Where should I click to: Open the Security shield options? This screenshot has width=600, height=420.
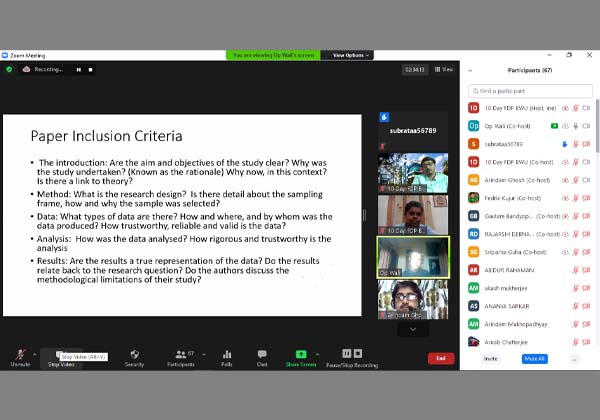click(134, 354)
